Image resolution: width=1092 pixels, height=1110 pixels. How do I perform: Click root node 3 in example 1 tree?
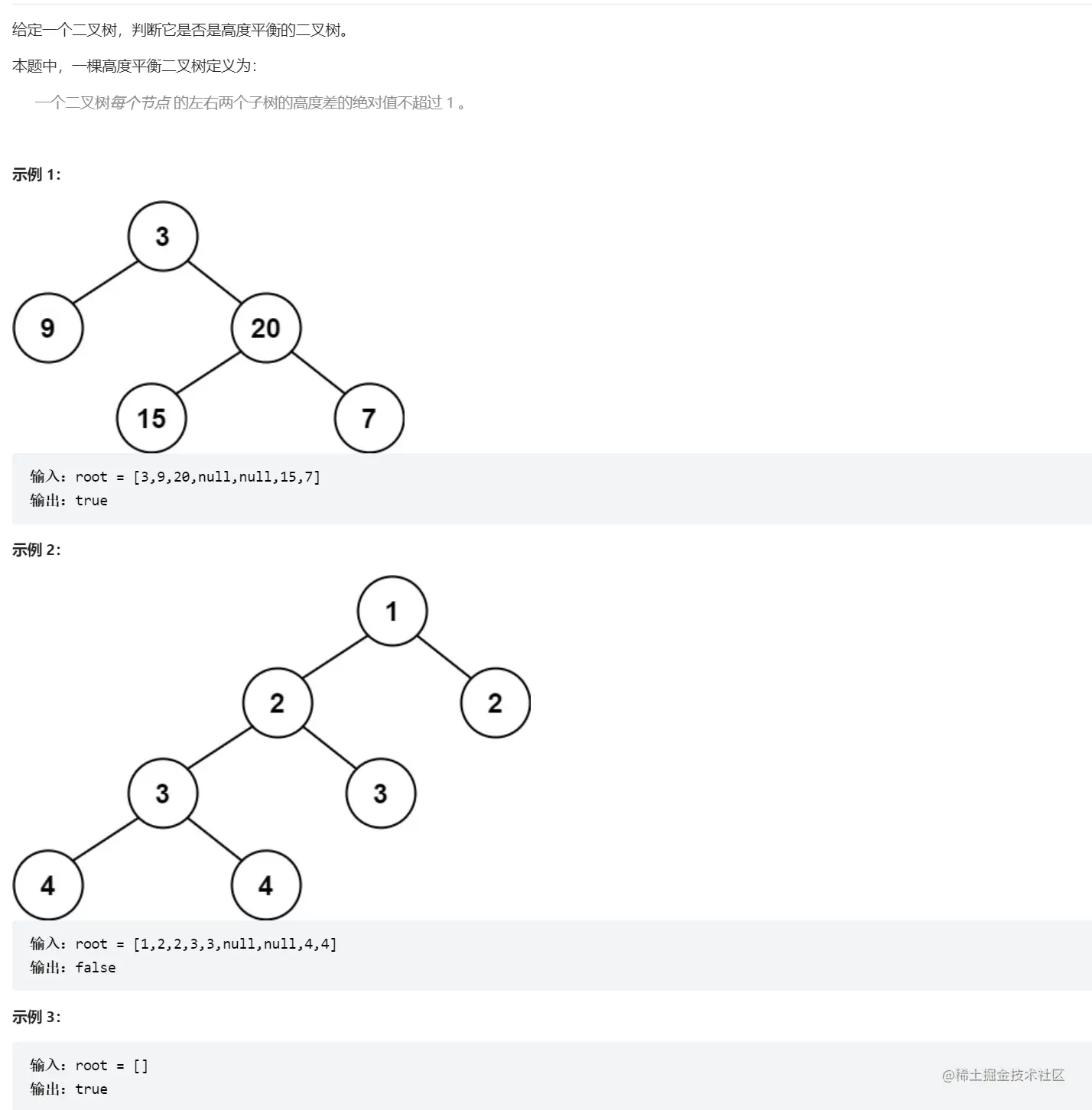[x=163, y=236]
